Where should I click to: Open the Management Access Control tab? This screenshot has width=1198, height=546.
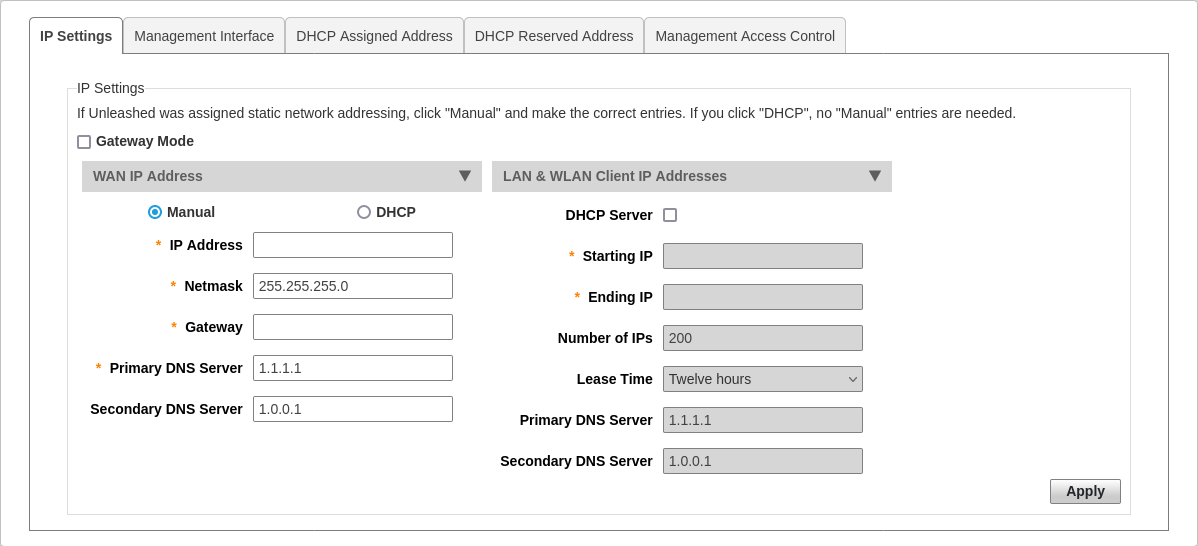pyautogui.click(x=745, y=36)
